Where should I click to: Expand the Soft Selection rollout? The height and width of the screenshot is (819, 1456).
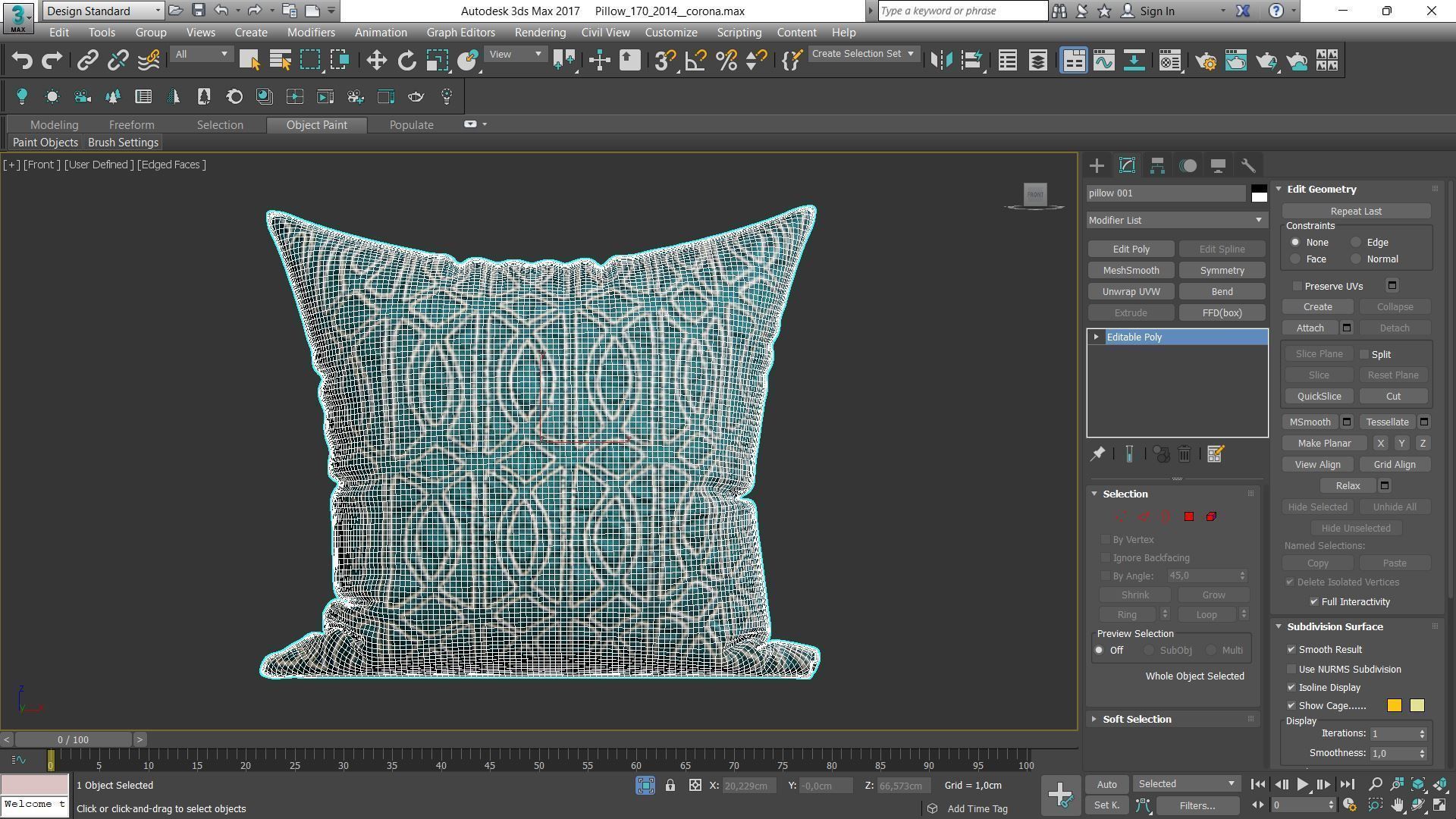click(x=1094, y=719)
